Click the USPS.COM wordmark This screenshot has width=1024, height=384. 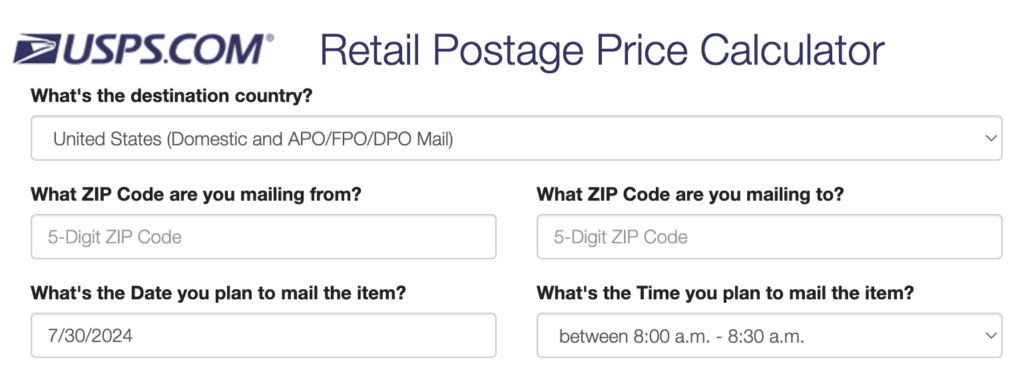(163, 49)
